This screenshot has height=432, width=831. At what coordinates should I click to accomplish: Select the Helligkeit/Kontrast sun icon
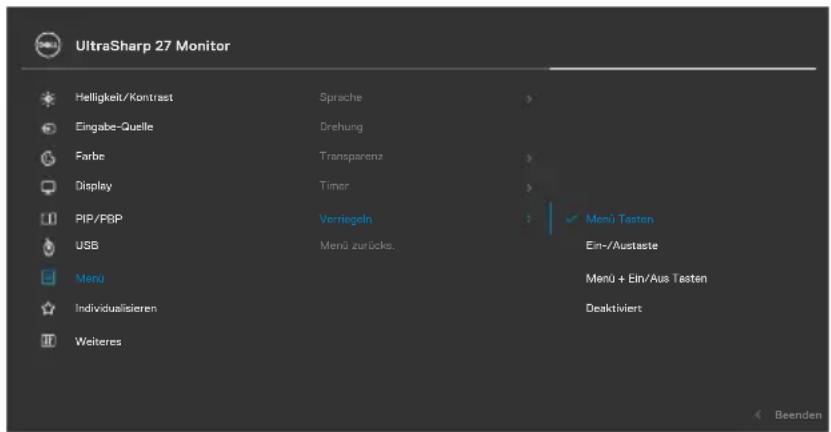pos(48,99)
